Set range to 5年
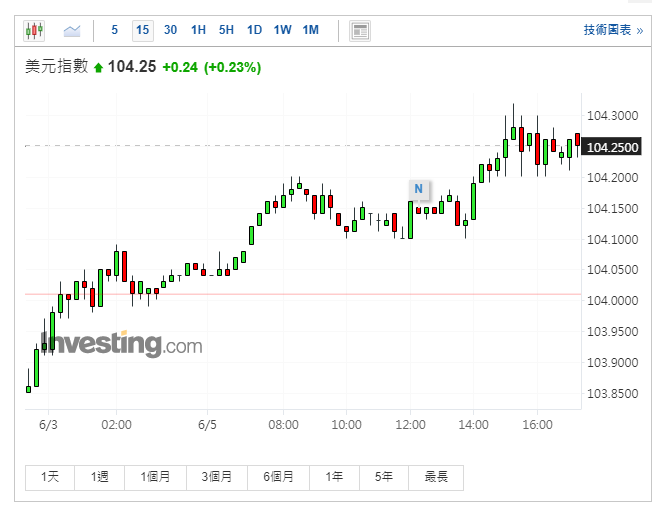Screen dimensions: 669x510 [x=384, y=477]
